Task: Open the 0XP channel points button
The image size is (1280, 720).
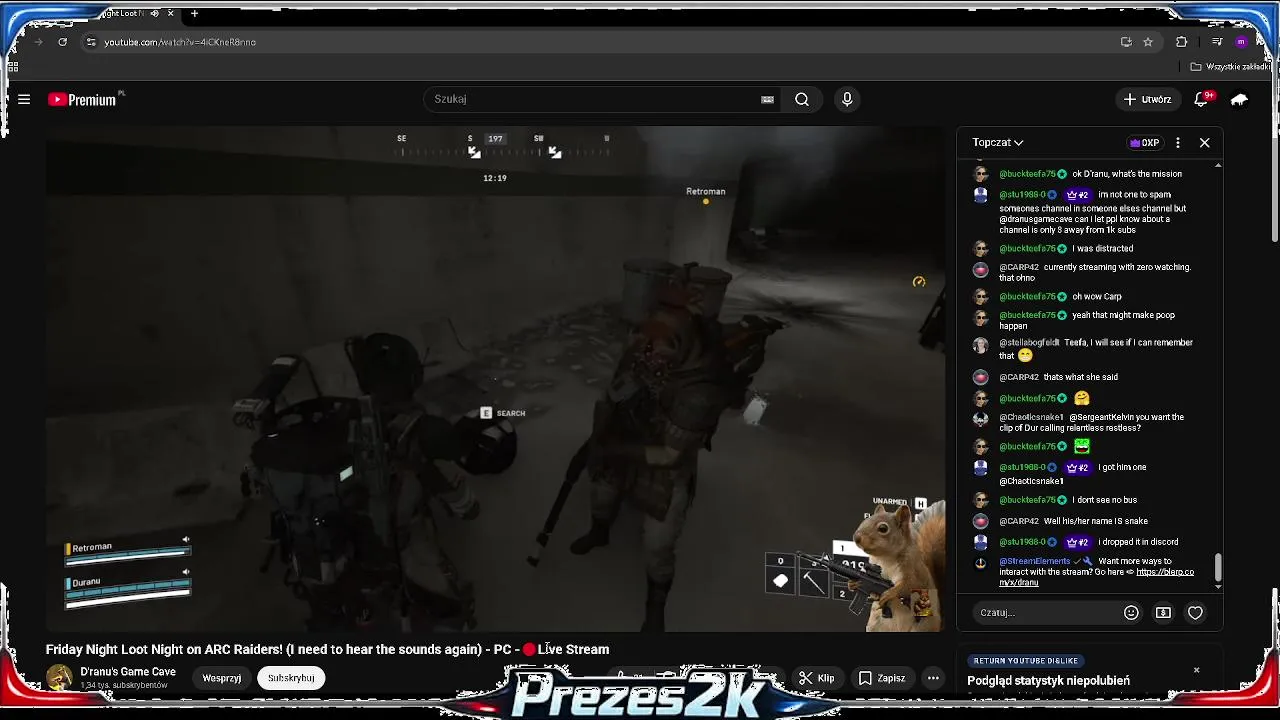Action: pos(1145,143)
